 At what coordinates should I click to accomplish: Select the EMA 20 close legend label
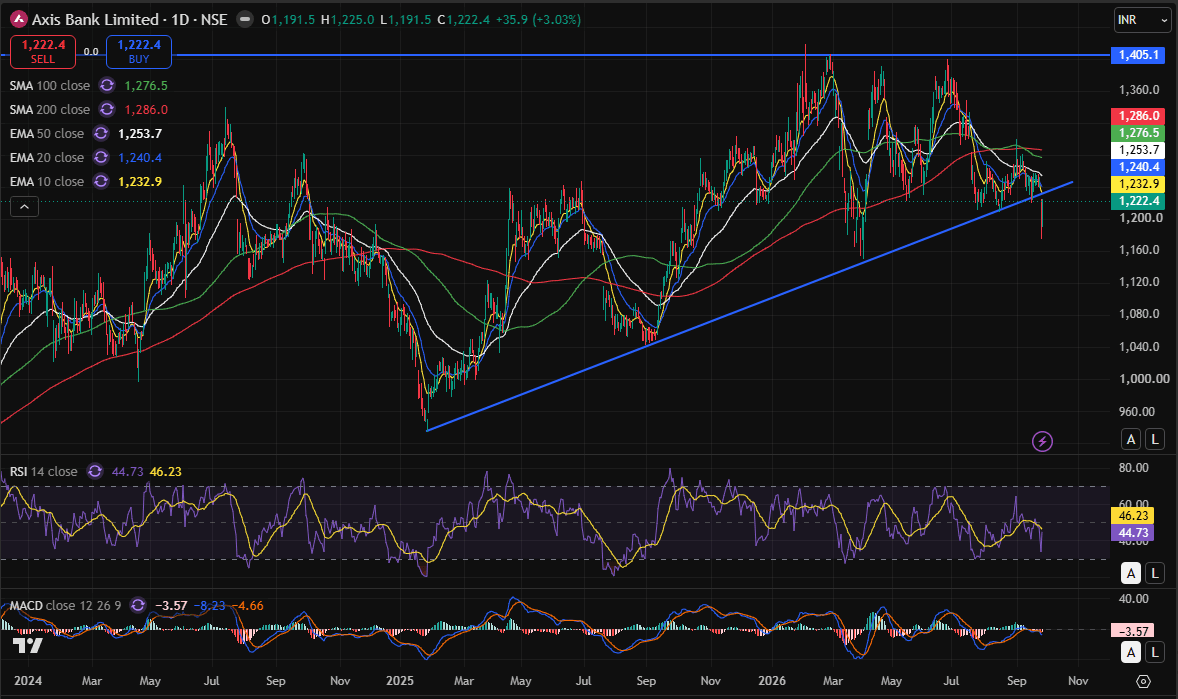[x=47, y=158]
